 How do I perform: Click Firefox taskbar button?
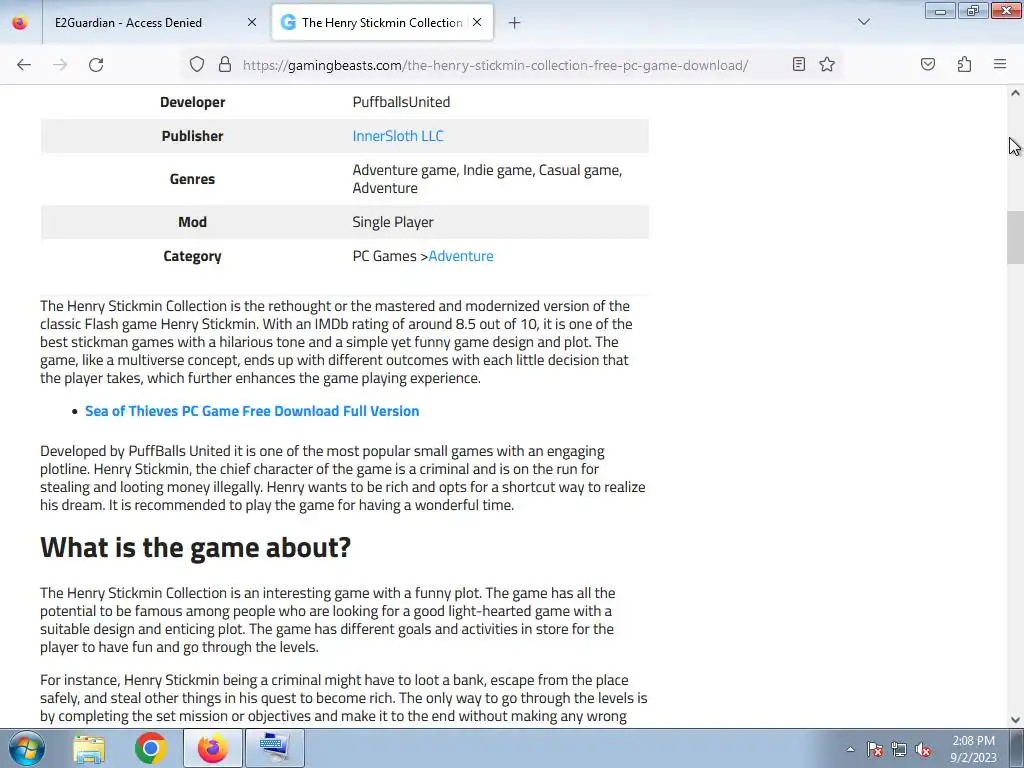click(x=212, y=749)
